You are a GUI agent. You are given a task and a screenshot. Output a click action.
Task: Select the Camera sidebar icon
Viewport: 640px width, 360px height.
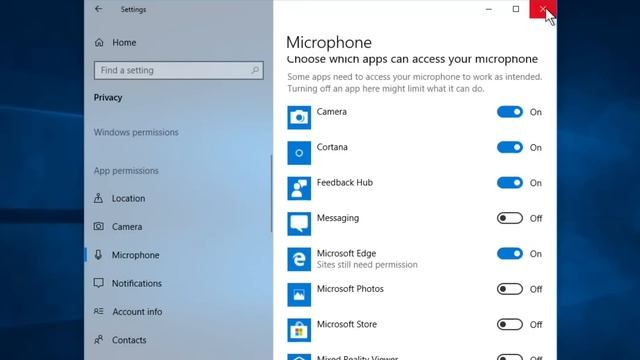tap(98, 227)
